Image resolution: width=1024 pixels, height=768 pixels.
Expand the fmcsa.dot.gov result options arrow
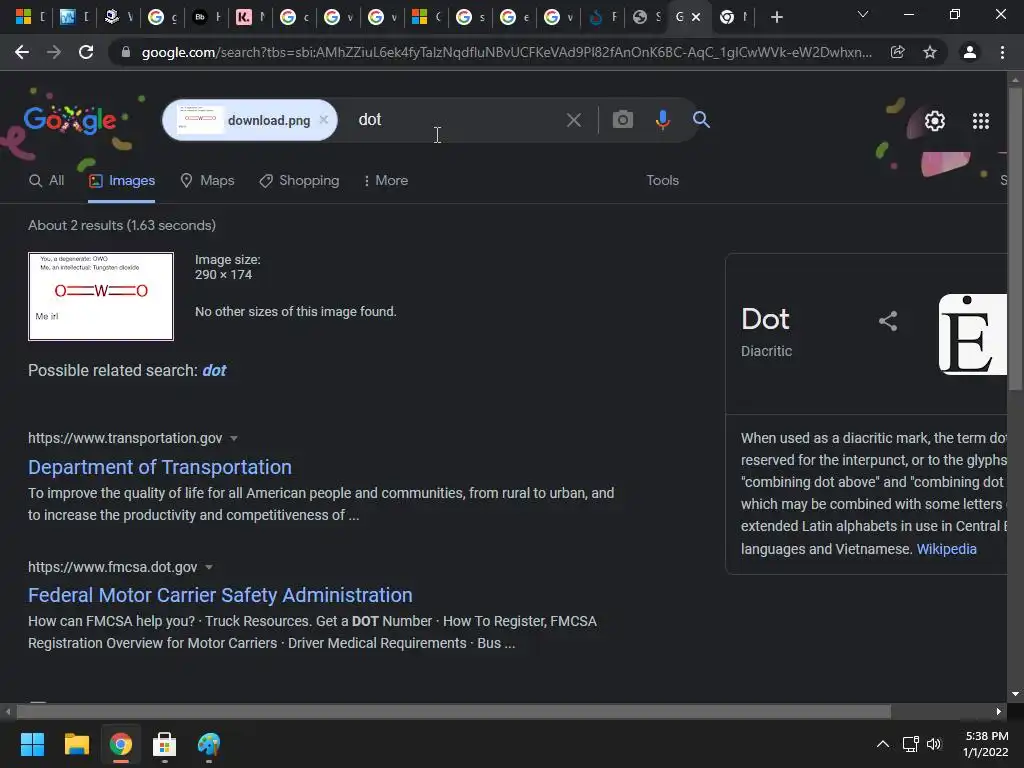209,568
